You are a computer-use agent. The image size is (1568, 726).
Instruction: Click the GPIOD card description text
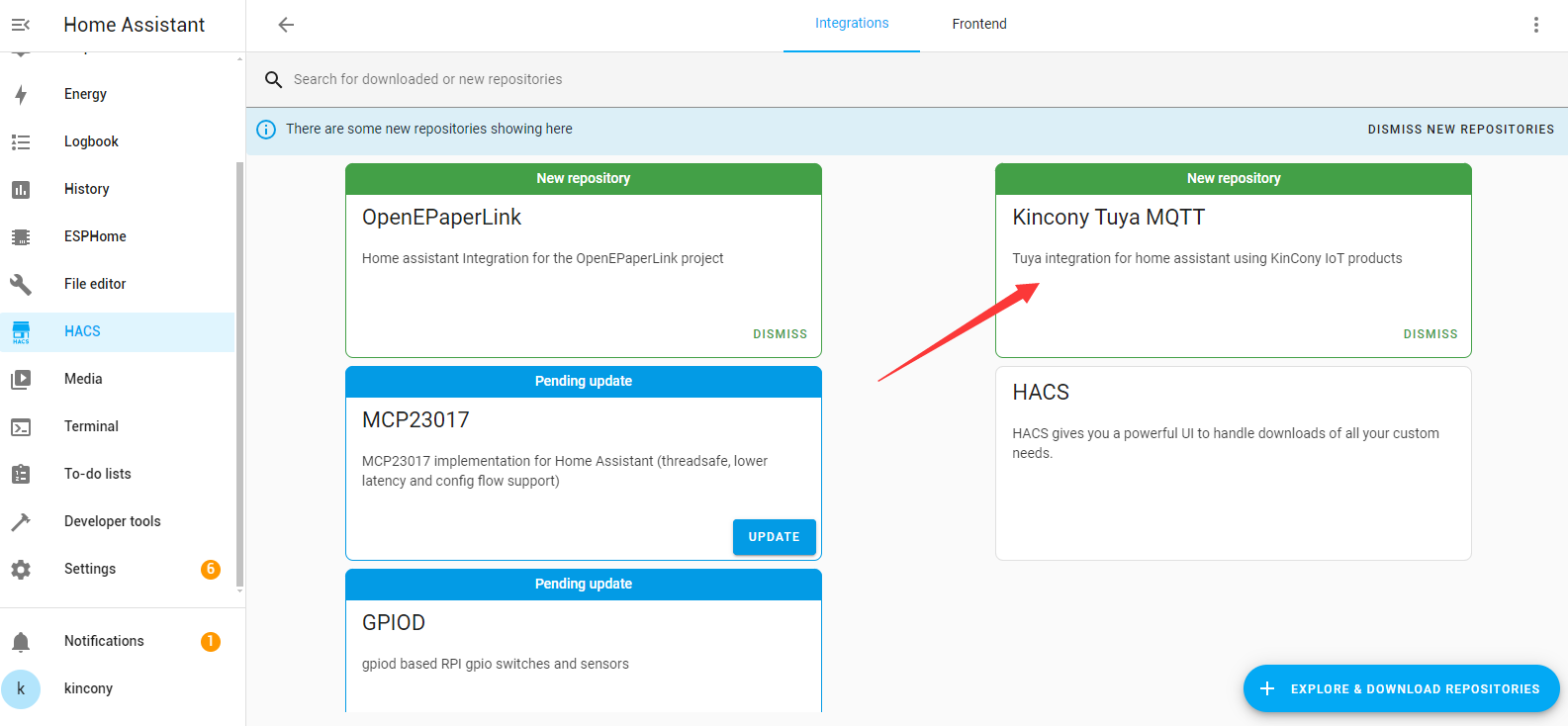click(496, 664)
